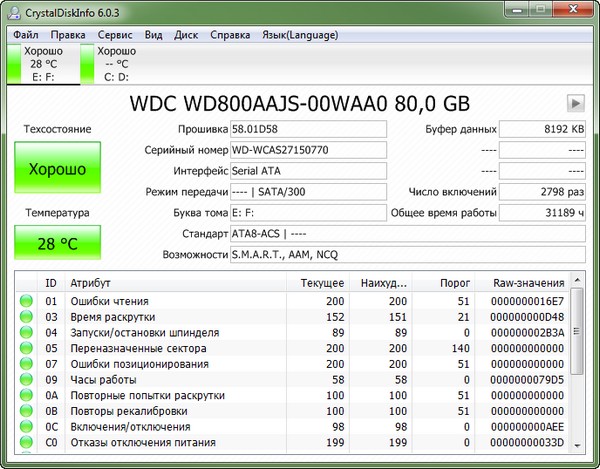Viewport: 600px width, 469px height.
Task: Open the Язык(Language) menu
Action: (x=301, y=34)
